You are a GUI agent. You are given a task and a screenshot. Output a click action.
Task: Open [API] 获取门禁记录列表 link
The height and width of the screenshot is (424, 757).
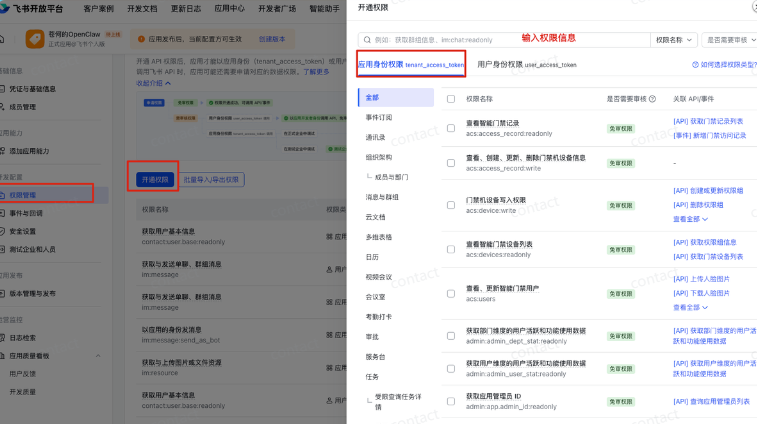[708, 121]
